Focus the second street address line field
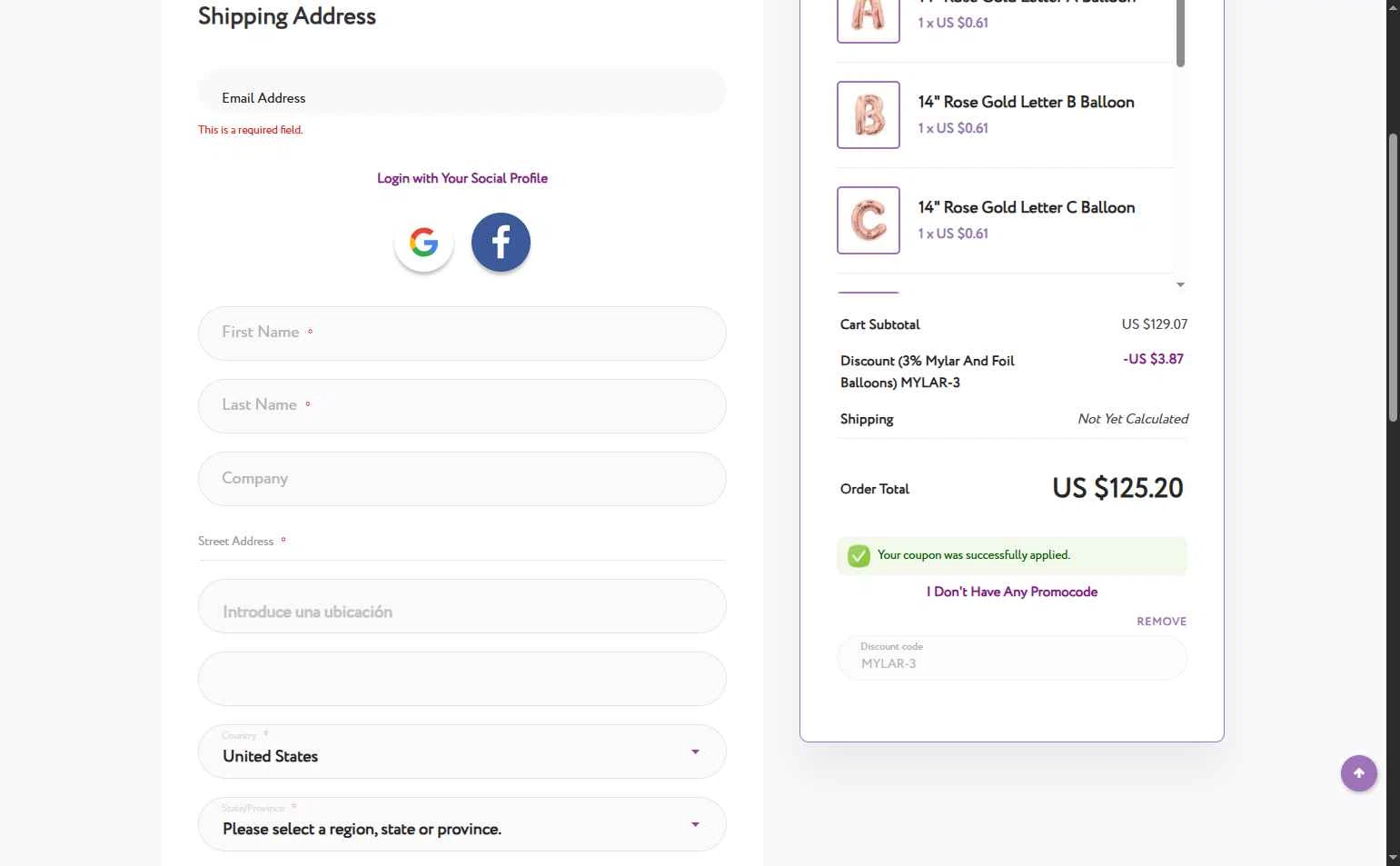 click(x=462, y=679)
